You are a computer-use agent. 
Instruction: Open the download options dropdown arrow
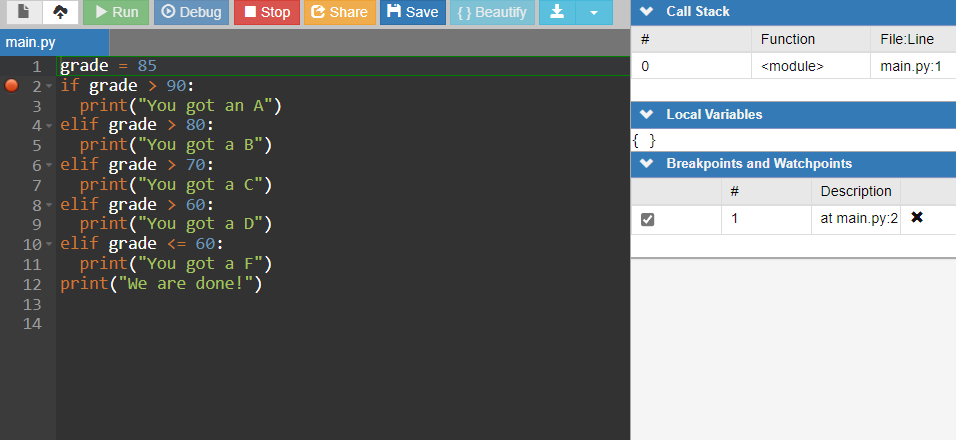(x=594, y=13)
